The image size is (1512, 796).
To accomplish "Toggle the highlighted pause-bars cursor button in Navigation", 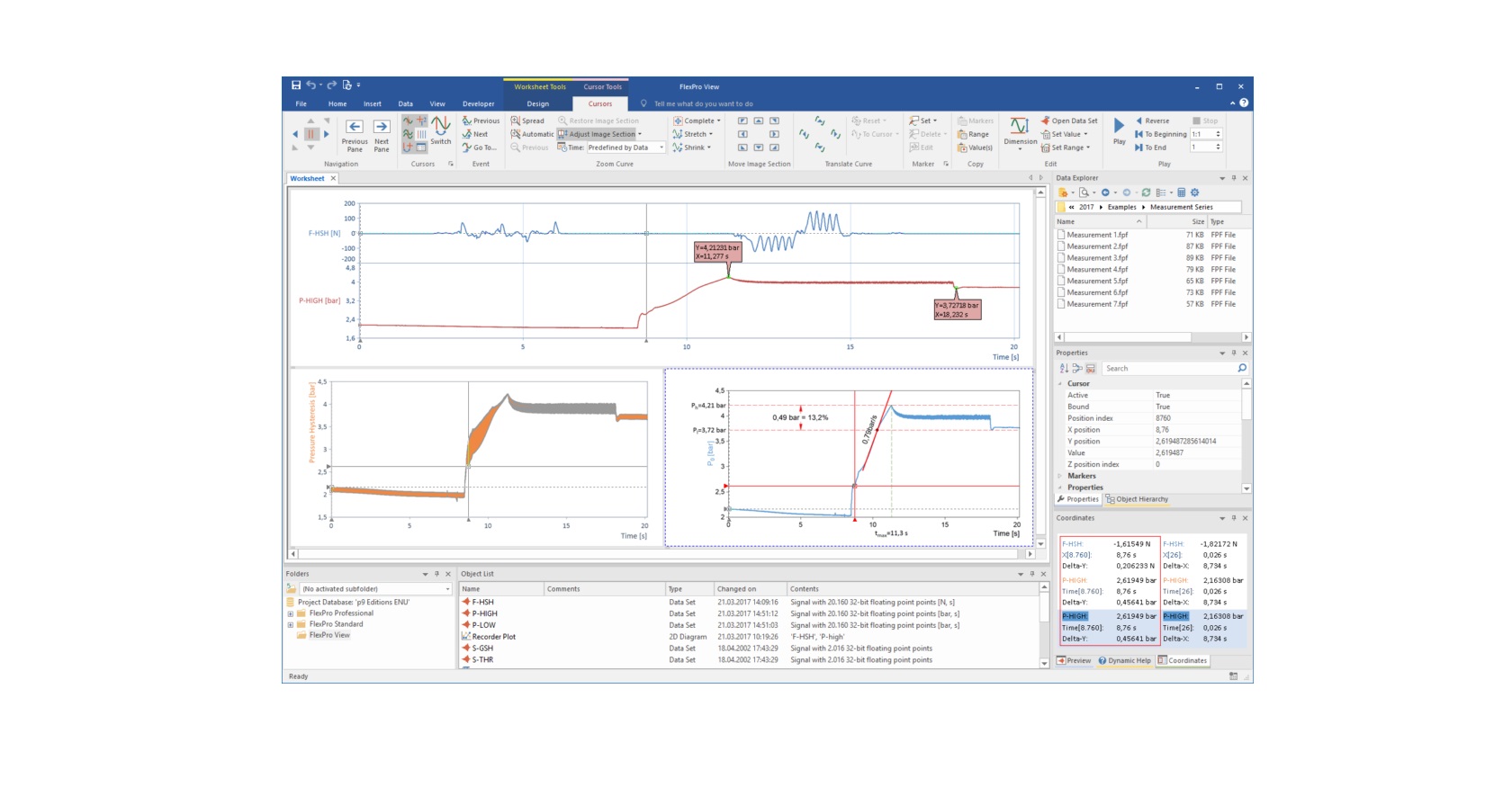I will pyautogui.click(x=311, y=134).
